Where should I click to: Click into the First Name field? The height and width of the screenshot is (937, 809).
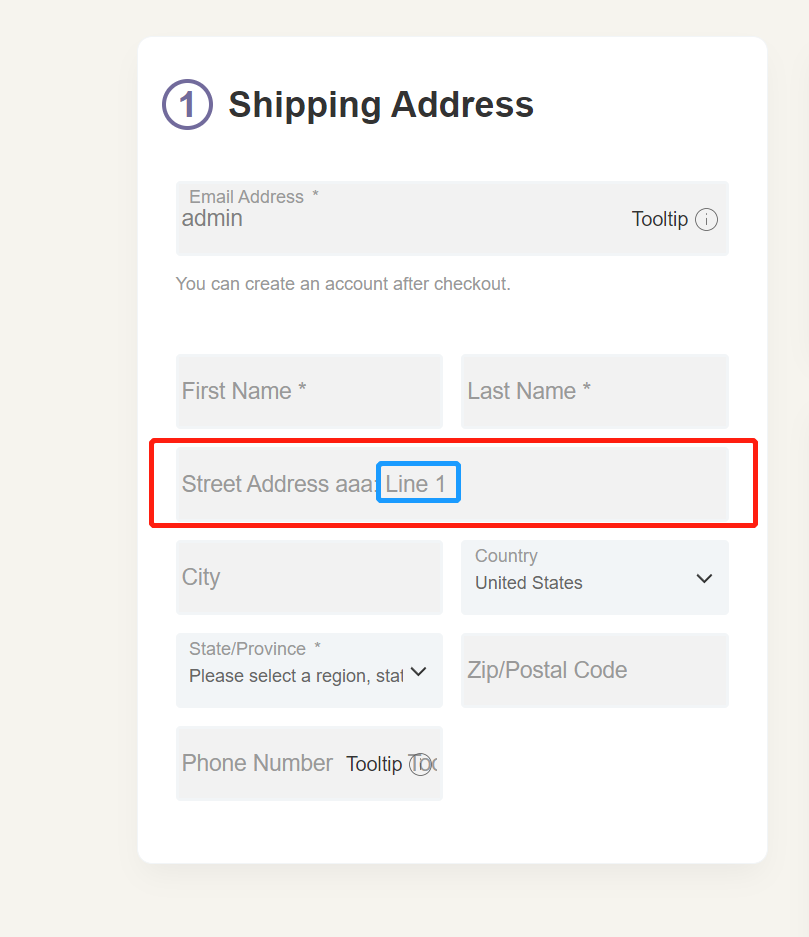coord(309,391)
